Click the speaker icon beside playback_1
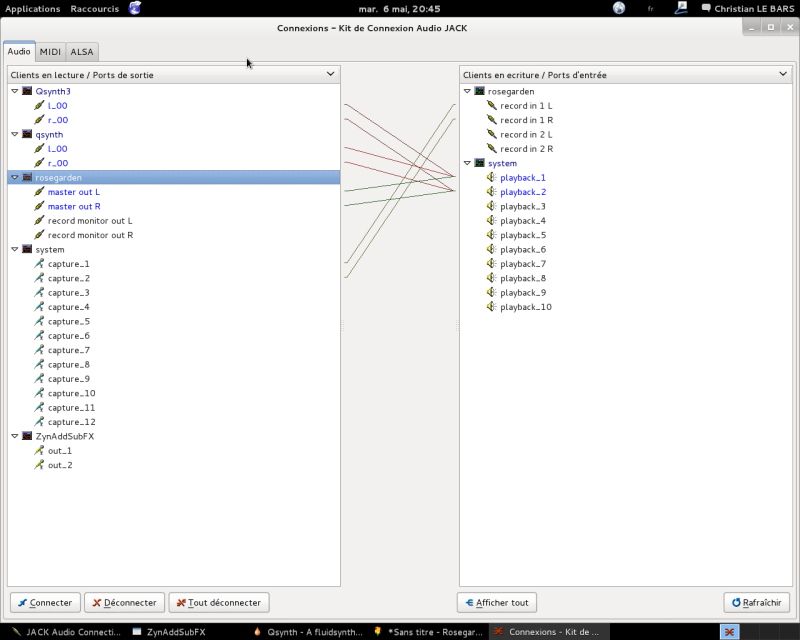Image resolution: width=800 pixels, height=640 pixels. [x=492, y=178]
